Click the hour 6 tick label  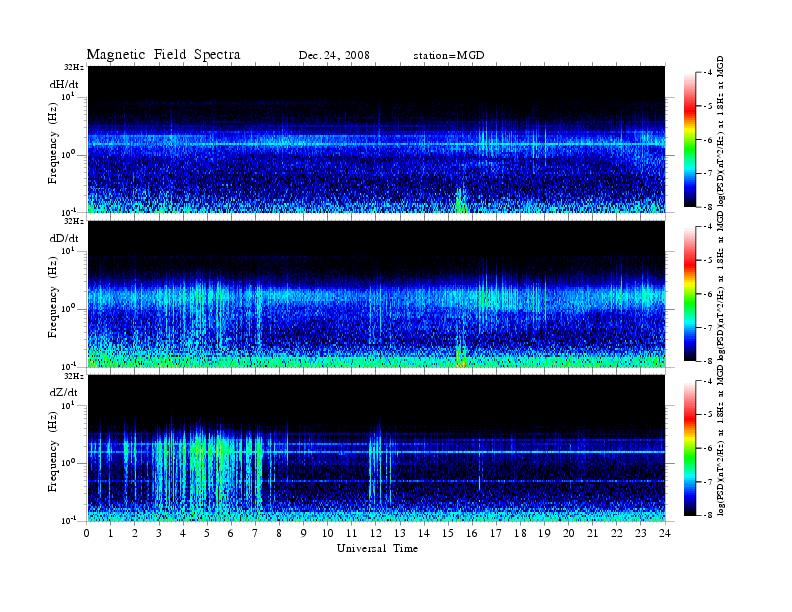pos(231,534)
